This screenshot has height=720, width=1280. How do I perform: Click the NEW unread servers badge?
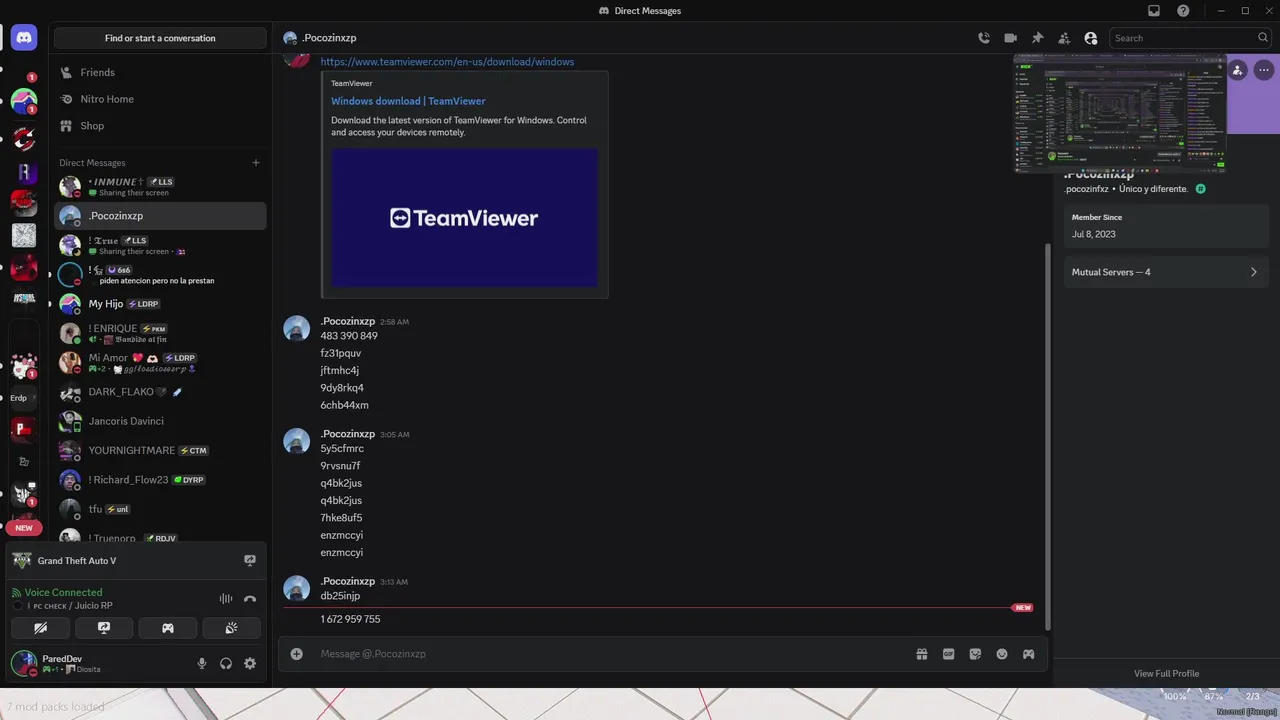24,528
